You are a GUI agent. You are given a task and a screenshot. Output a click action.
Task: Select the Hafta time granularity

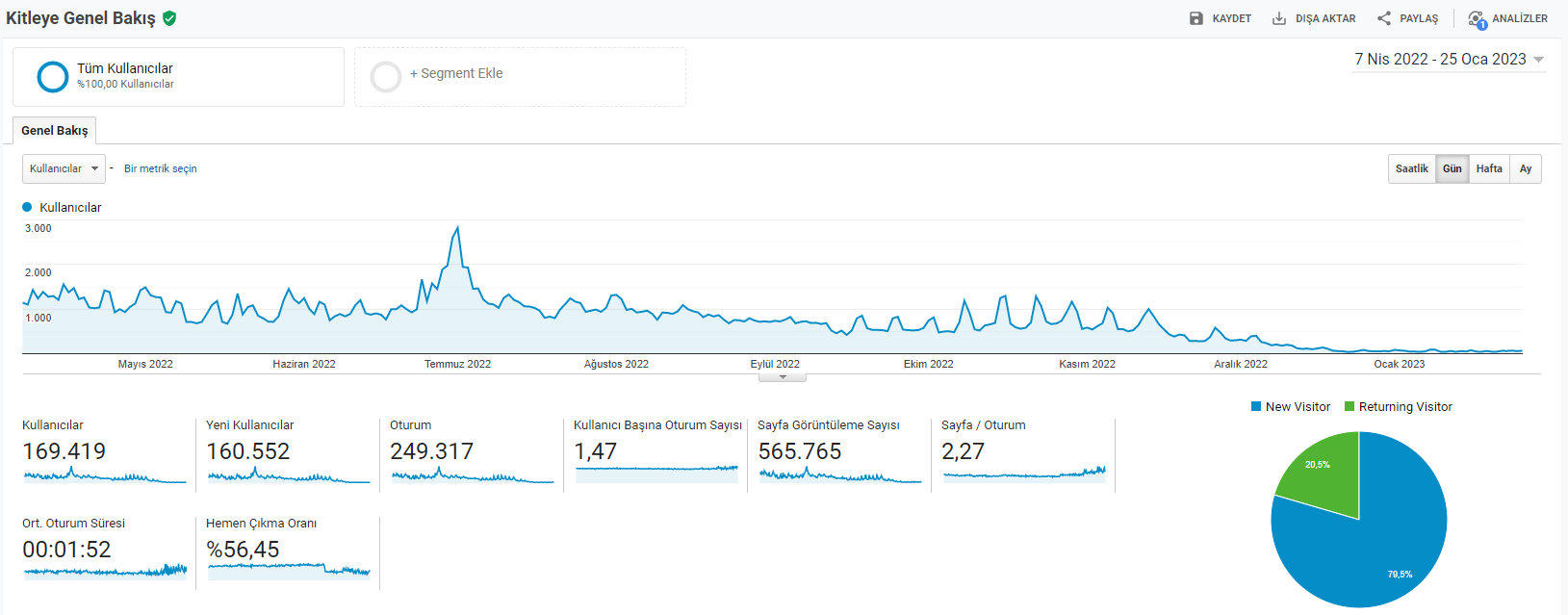(x=1489, y=168)
